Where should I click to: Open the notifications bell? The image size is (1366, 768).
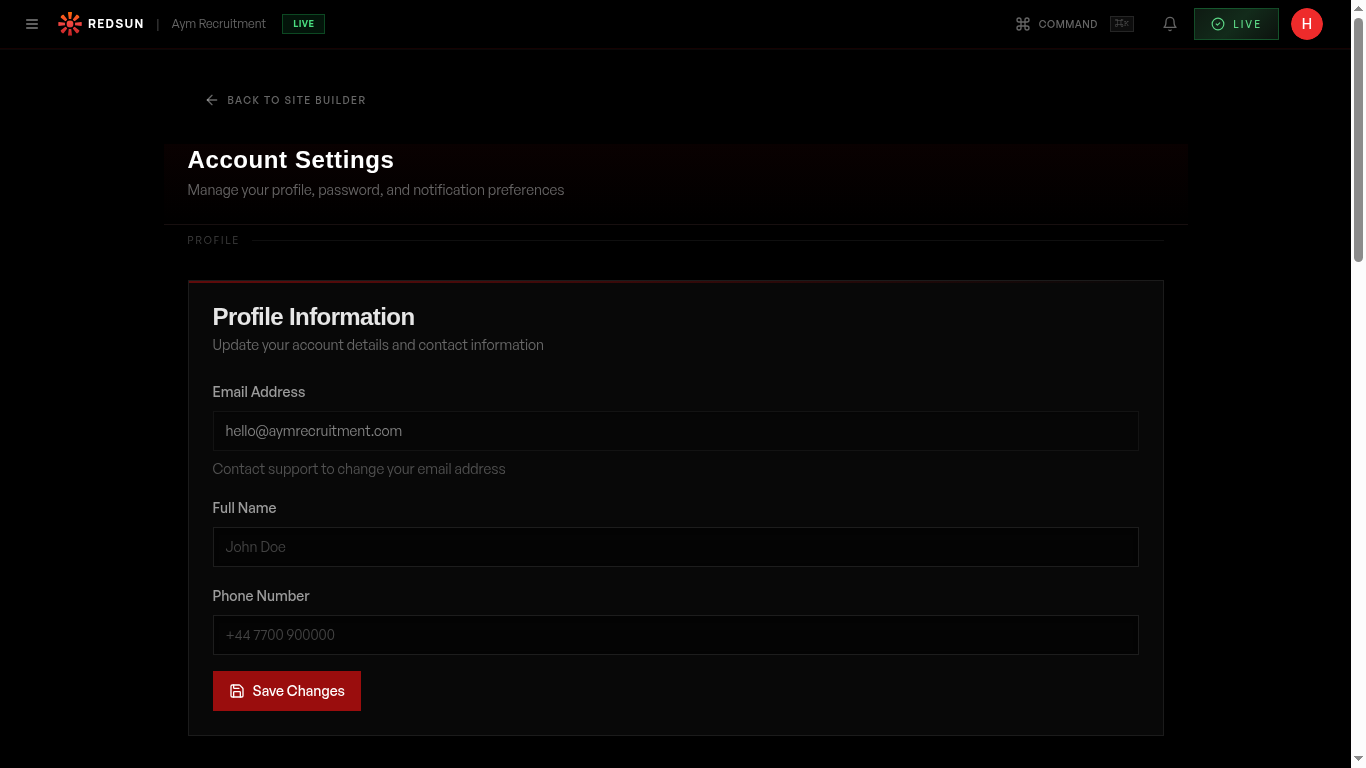point(1169,23)
